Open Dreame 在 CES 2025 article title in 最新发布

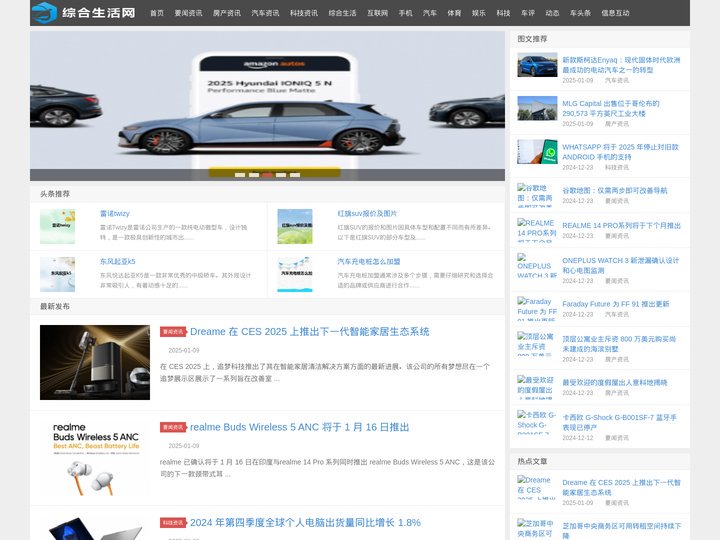tap(309, 332)
